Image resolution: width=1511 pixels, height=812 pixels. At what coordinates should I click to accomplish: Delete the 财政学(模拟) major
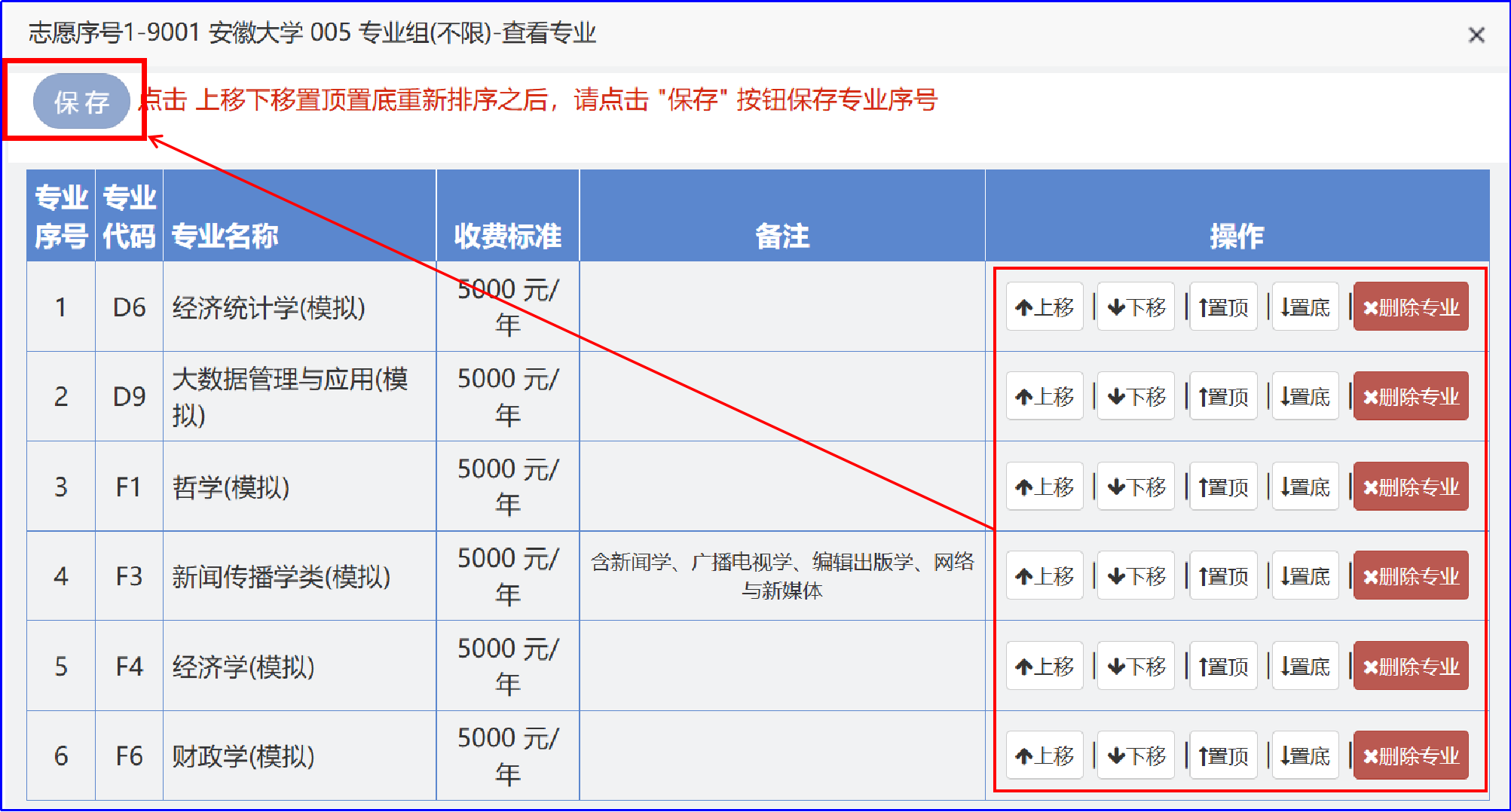(1411, 756)
